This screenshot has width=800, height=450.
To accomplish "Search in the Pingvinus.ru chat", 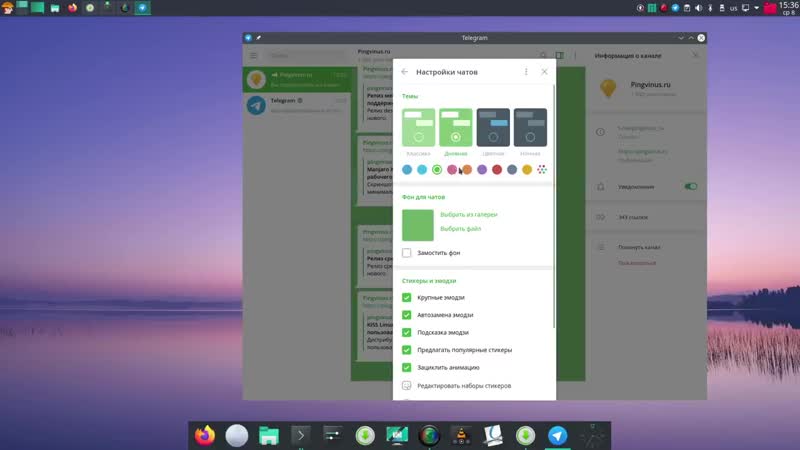I will (x=543, y=55).
